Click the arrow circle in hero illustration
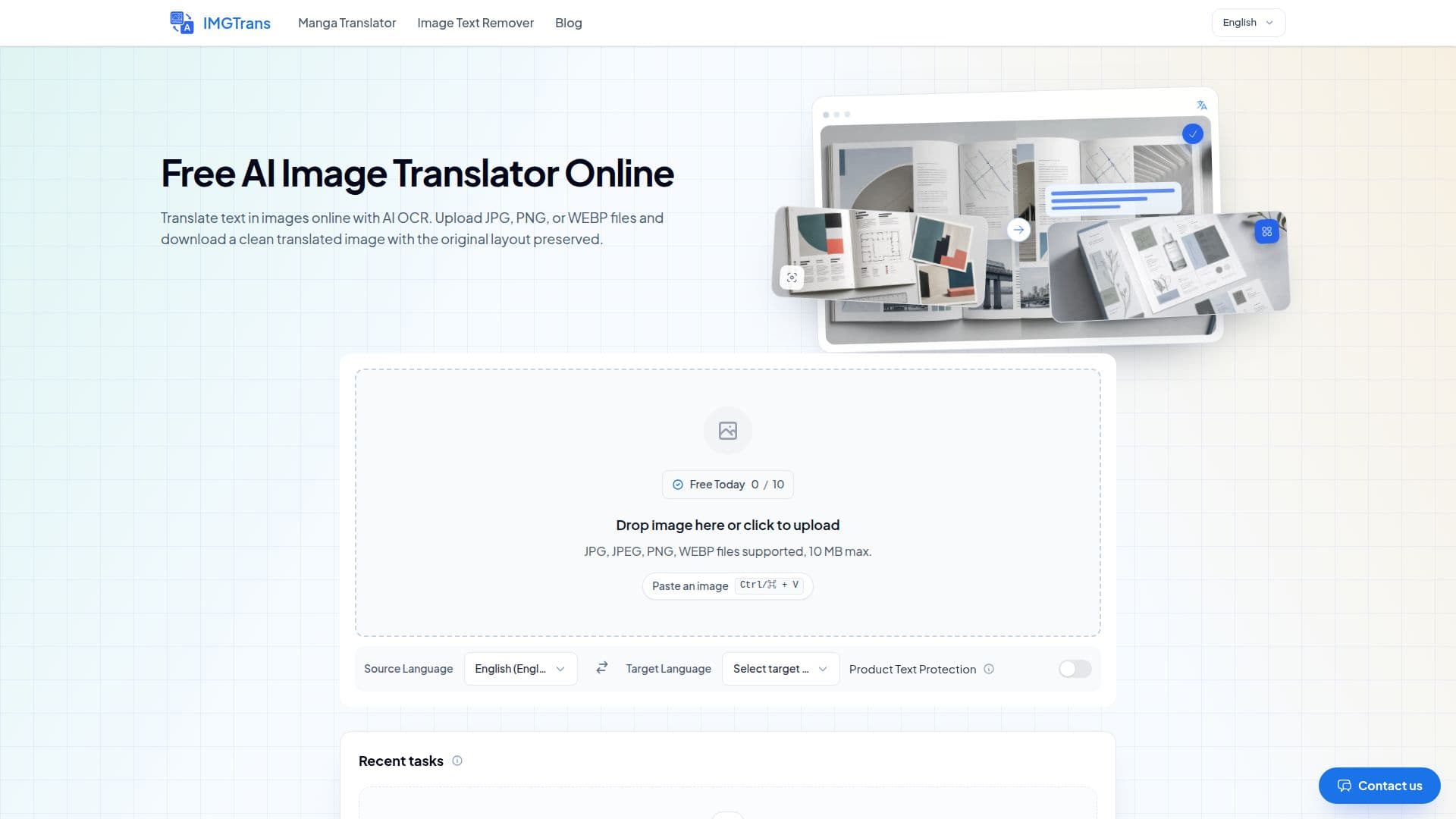 coord(1018,230)
